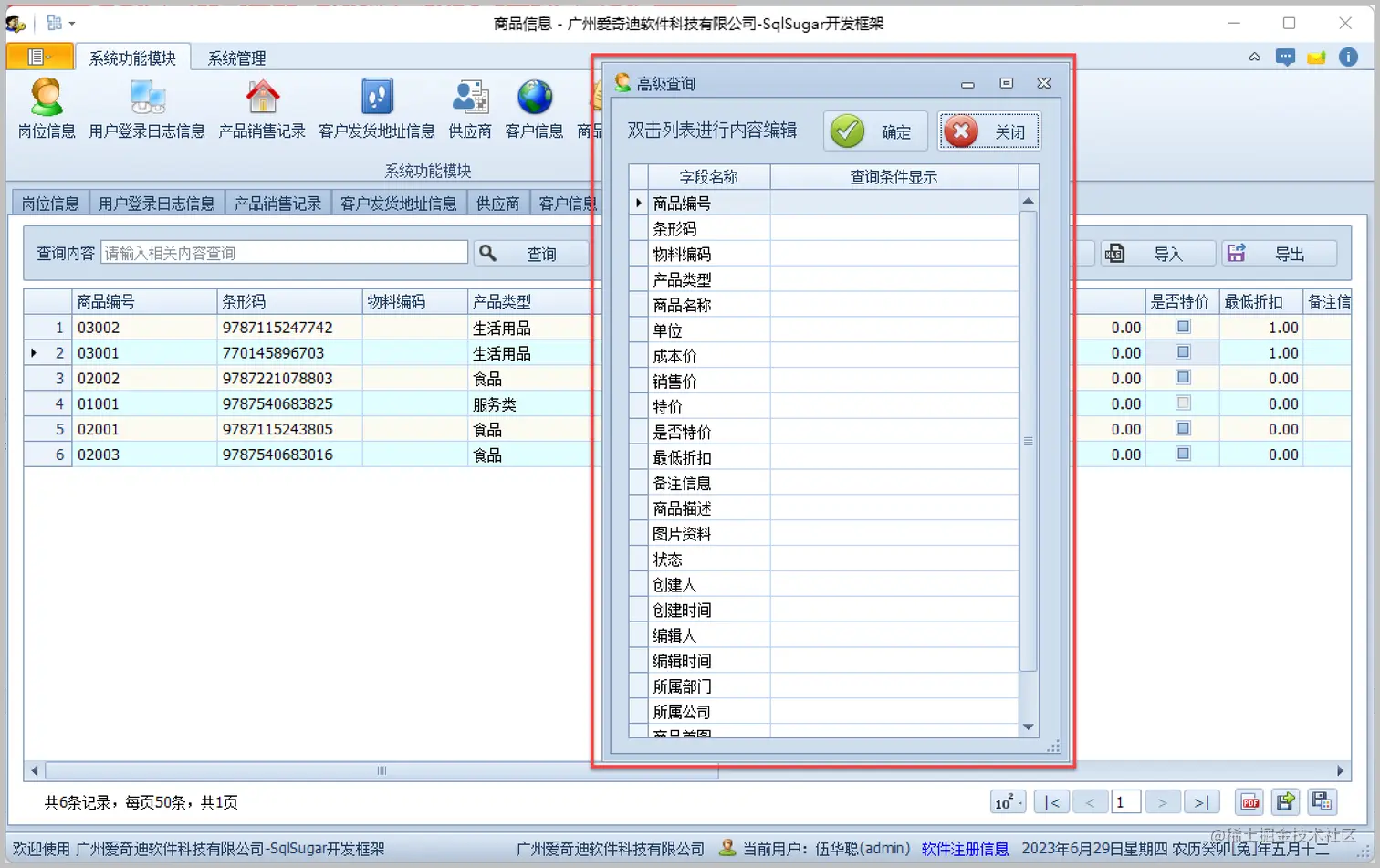This screenshot has width=1380, height=868.
Task: Select 销售价 field row in 高级查询
Action: point(823,382)
